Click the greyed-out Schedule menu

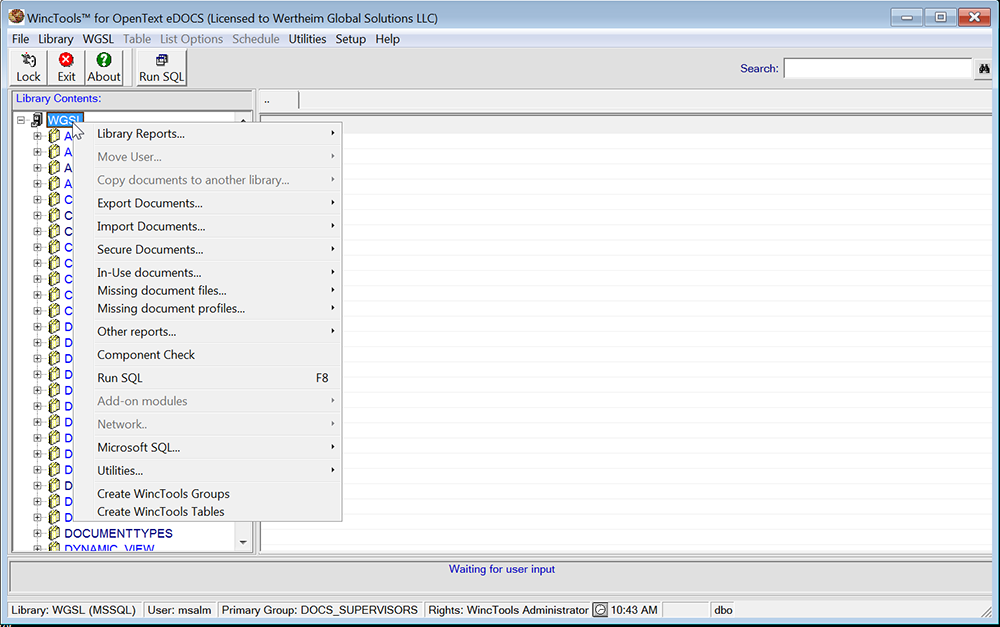click(x=256, y=39)
